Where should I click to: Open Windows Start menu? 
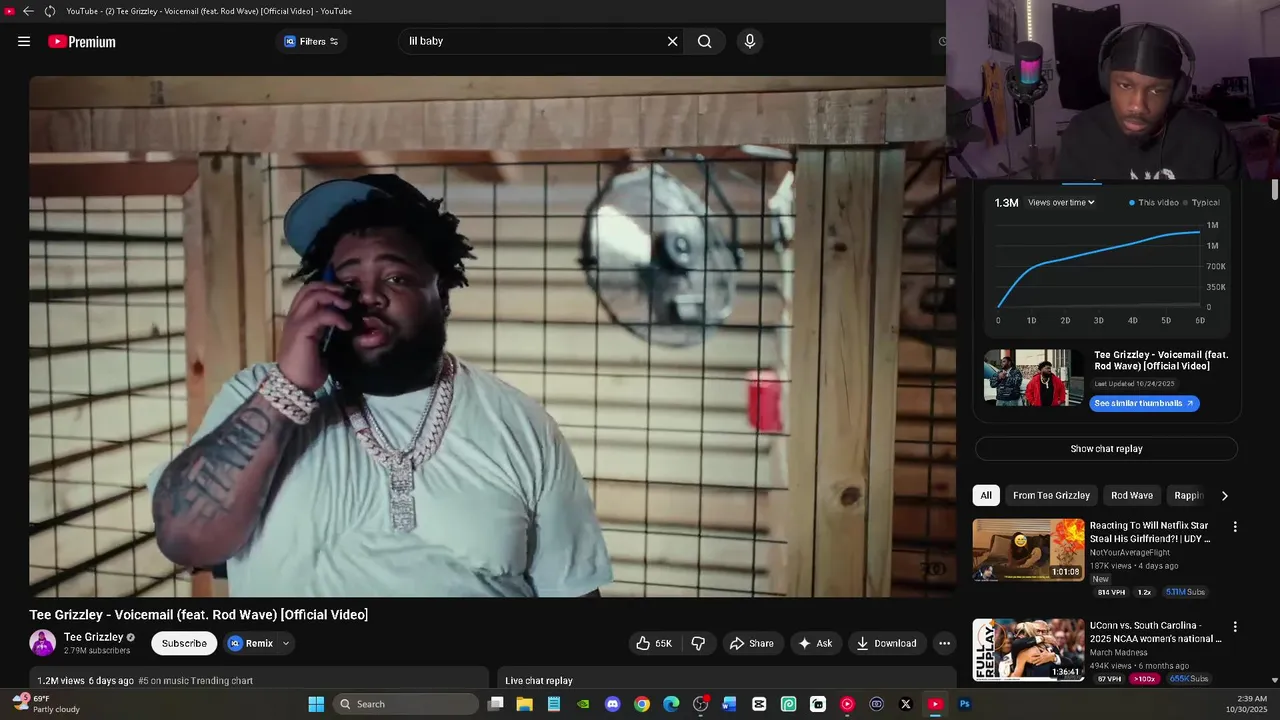pyautogui.click(x=316, y=704)
